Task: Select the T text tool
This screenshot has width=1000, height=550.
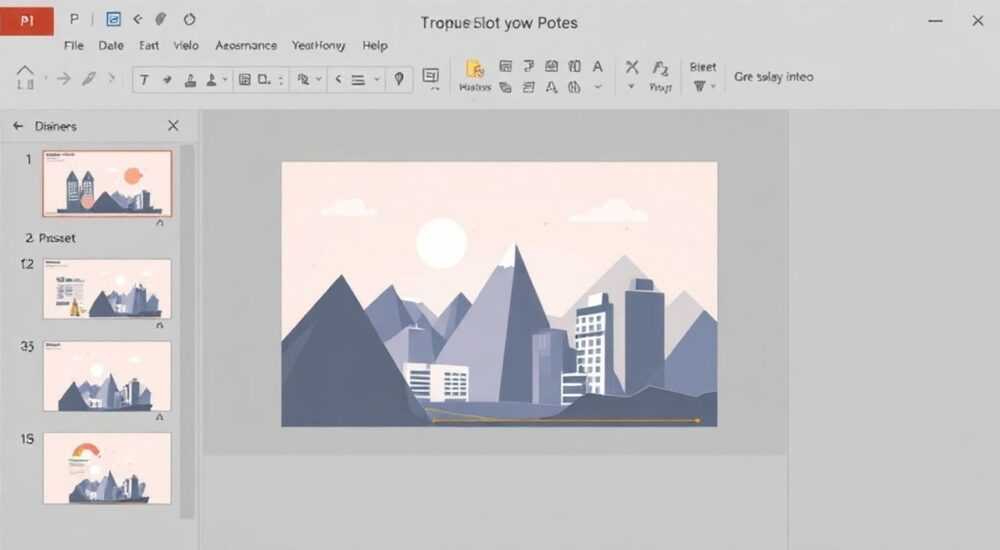Action: point(144,80)
